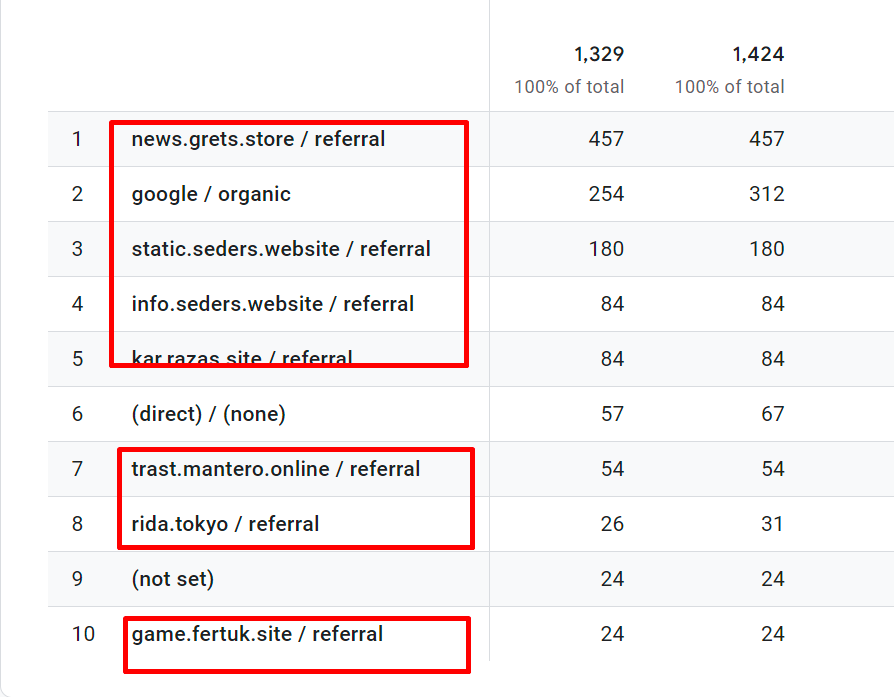Click the 312 value for google / organic
This screenshot has height=697, width=894.
(x=766, y=194)
